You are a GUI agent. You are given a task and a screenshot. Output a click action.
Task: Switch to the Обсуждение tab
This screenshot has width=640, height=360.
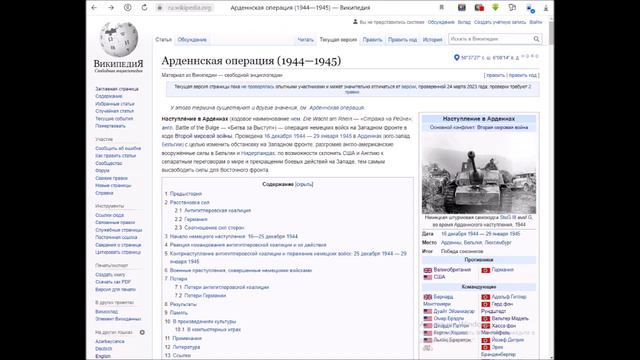click(x=192, y=40)
